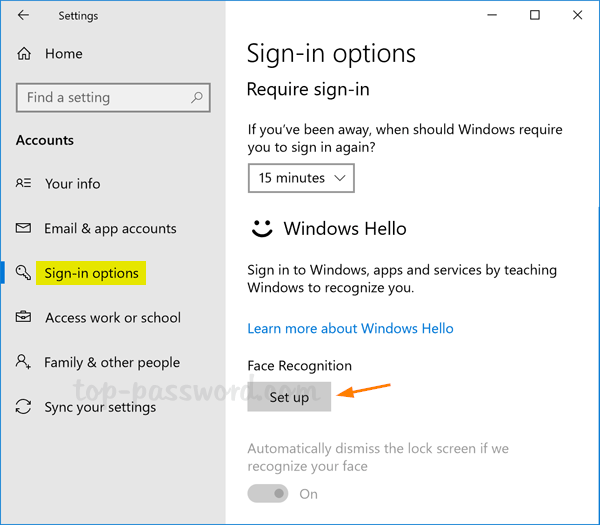Viewport: 600px width, 525px height.
Task: Open the 15 minutes require sign-in dropdown
Action: coord(301,178)
